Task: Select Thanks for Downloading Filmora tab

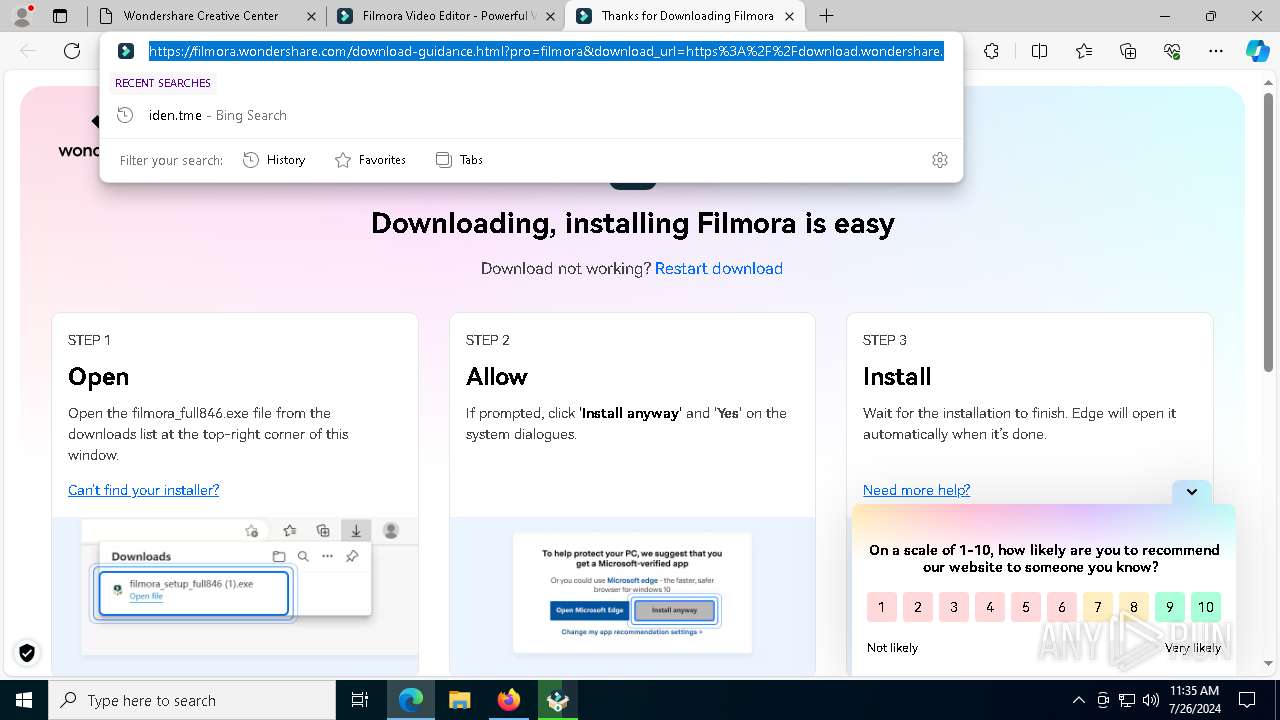Action: click(x=687, y=16)
